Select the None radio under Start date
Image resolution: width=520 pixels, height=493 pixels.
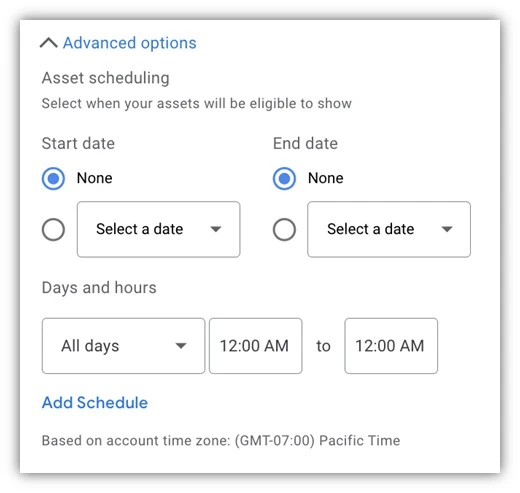[53, 178]
